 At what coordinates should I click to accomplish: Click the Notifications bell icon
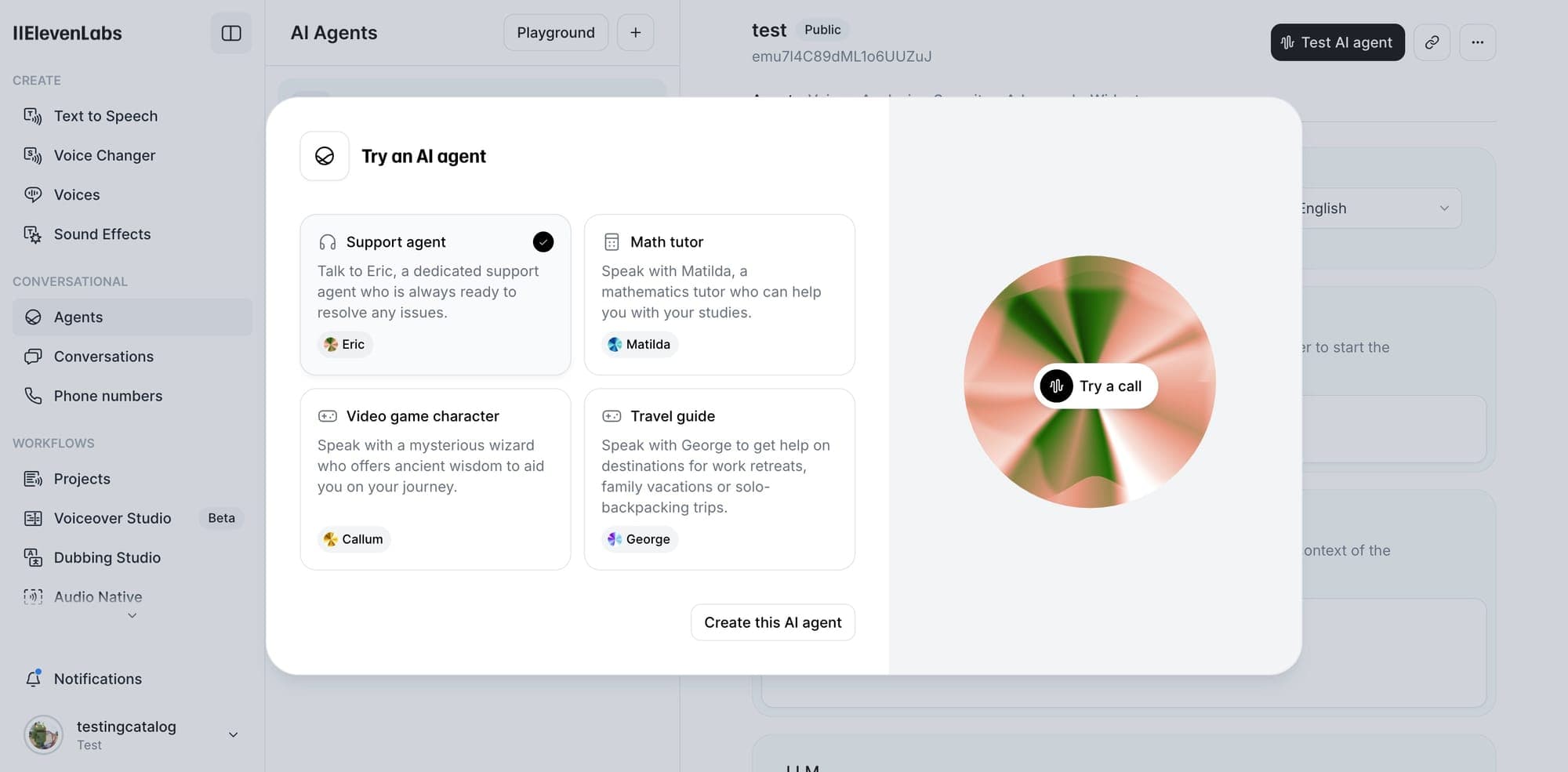[34, 679]
